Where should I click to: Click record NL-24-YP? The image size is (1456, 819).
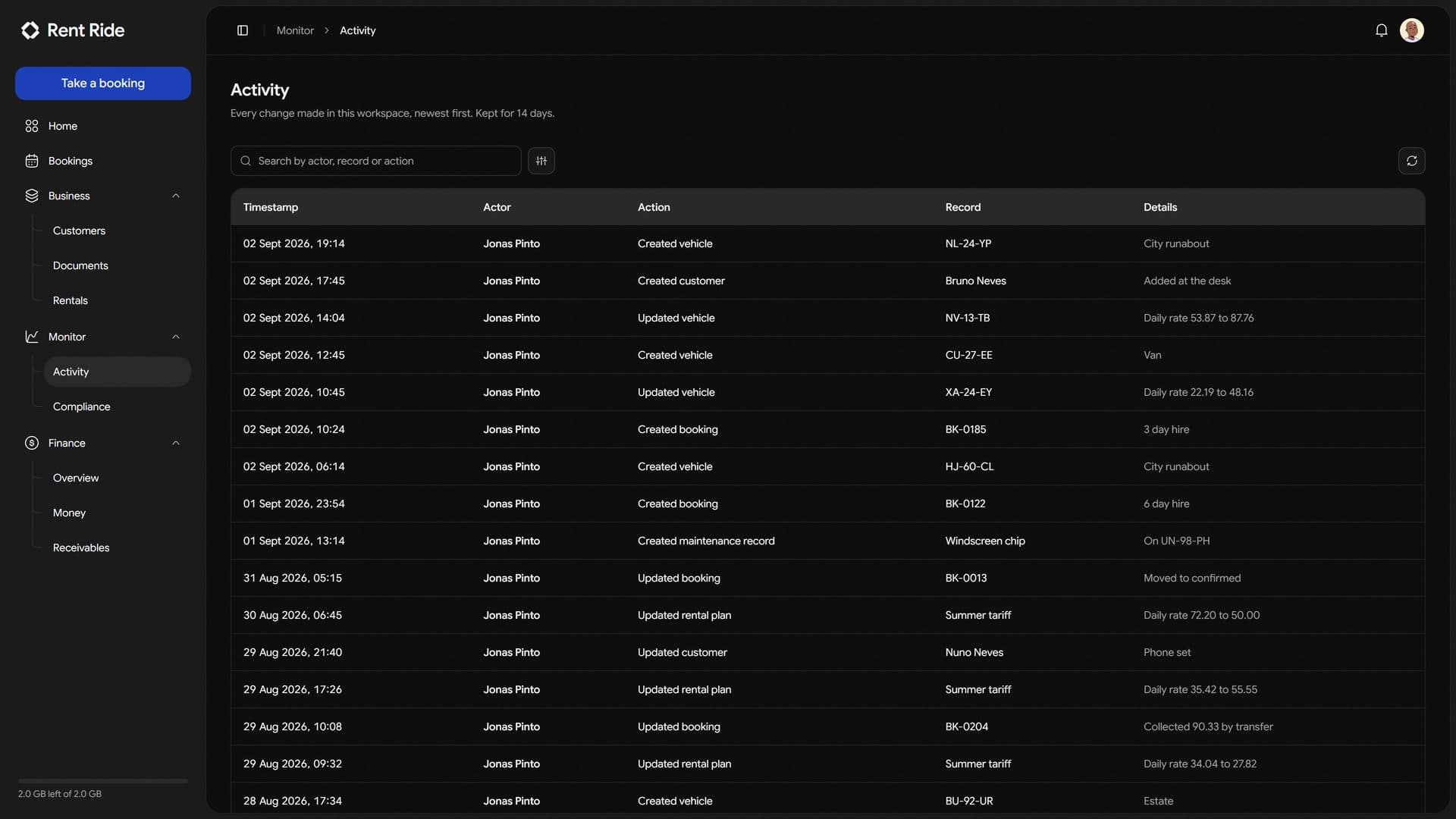pyautogui.click(x=968, y=243)
